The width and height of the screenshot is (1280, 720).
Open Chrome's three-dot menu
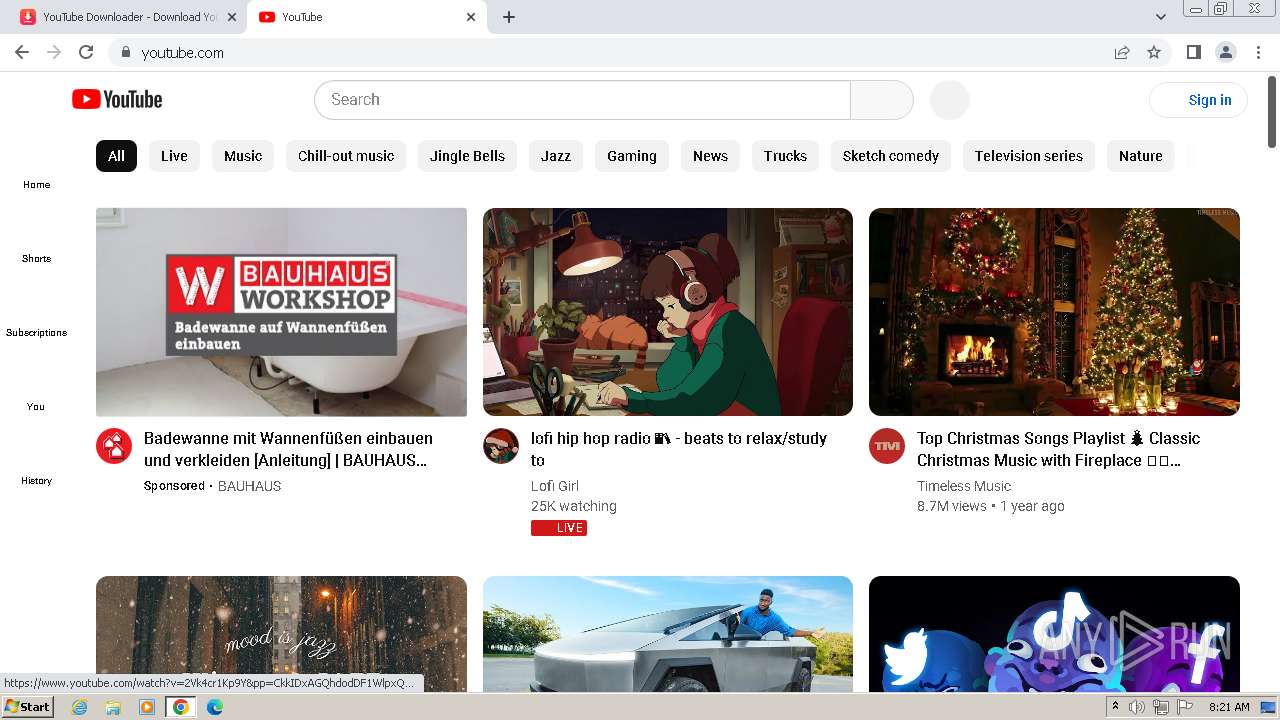1258,52
